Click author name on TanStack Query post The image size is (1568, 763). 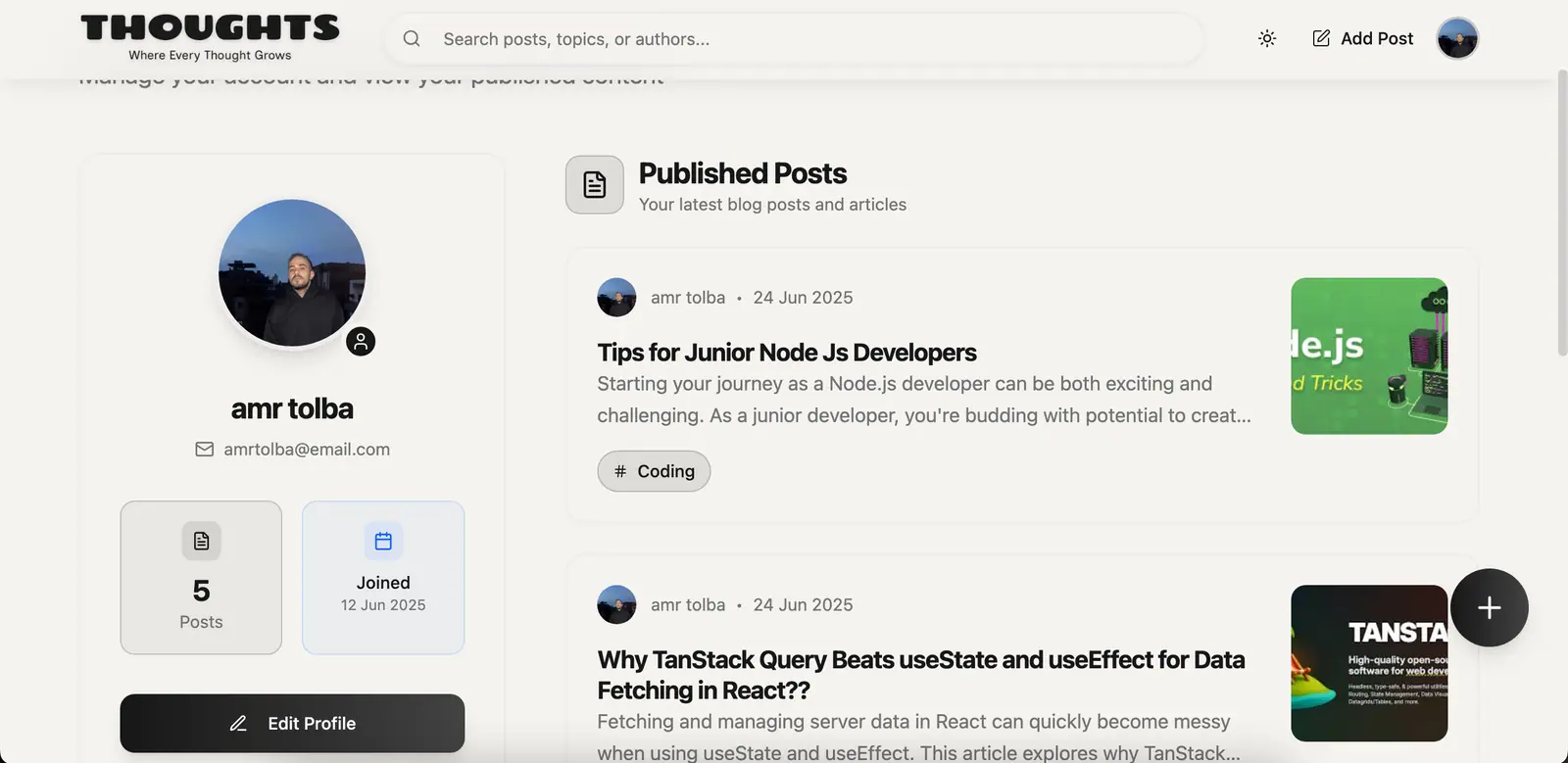click(x=688, y=605)
